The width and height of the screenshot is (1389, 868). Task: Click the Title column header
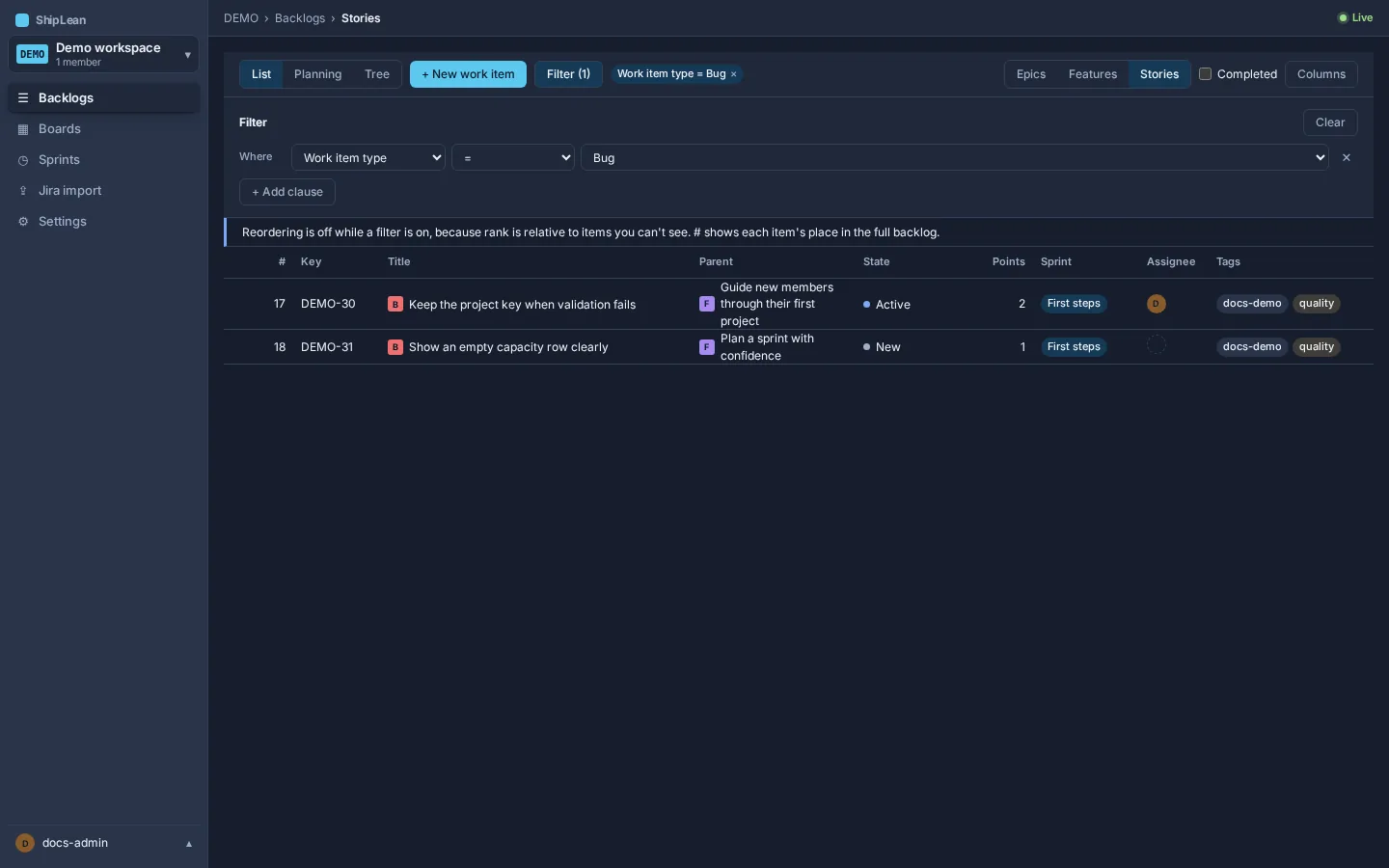(399, 262)
